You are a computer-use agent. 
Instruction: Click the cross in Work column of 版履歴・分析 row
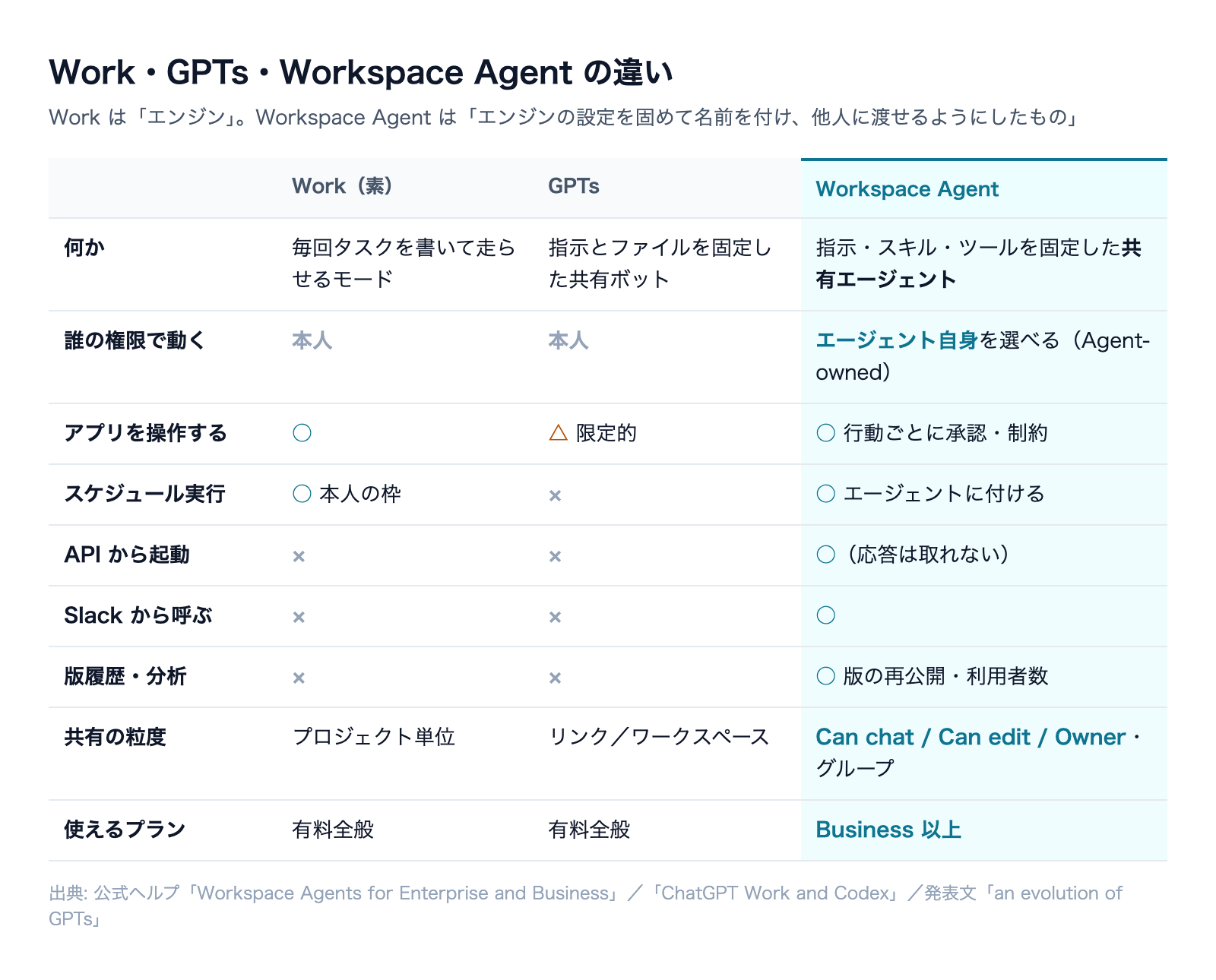(x=299, y=678)
